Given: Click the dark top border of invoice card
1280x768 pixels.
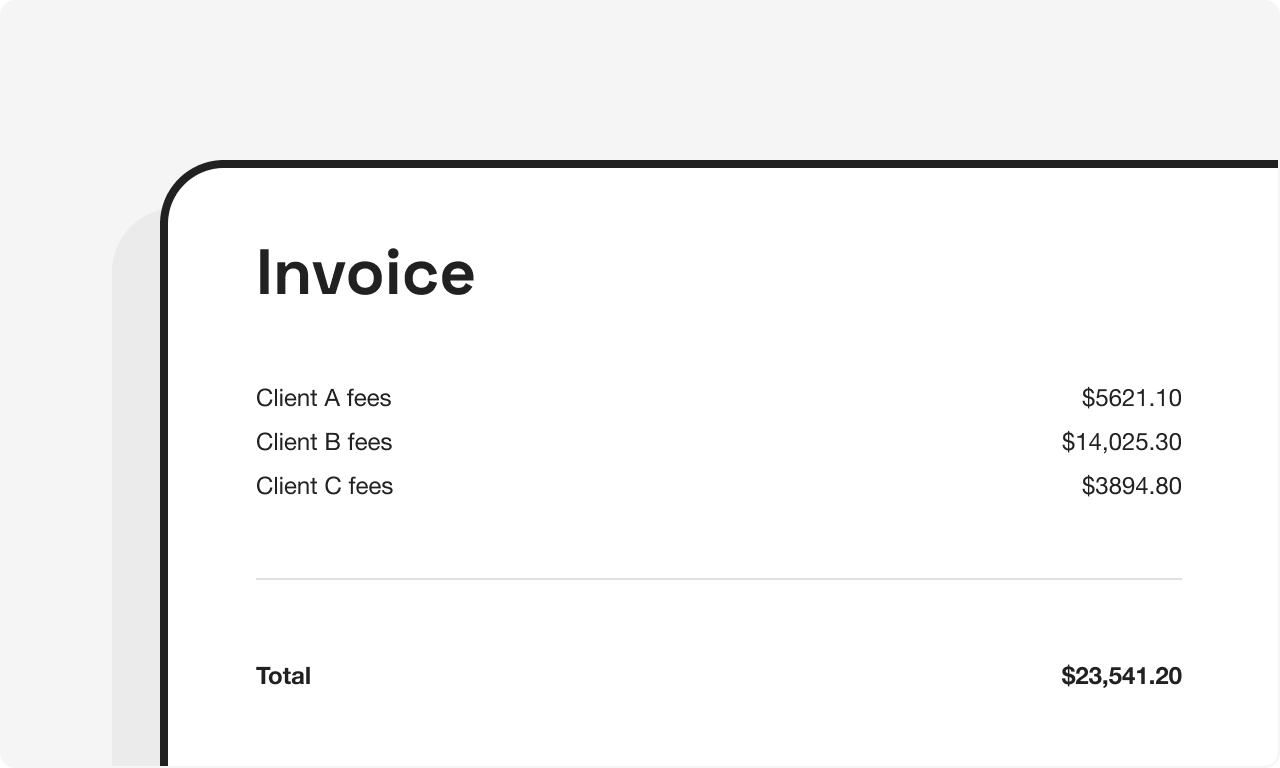Looking at the screenshot, I should (x=720, y=164).
